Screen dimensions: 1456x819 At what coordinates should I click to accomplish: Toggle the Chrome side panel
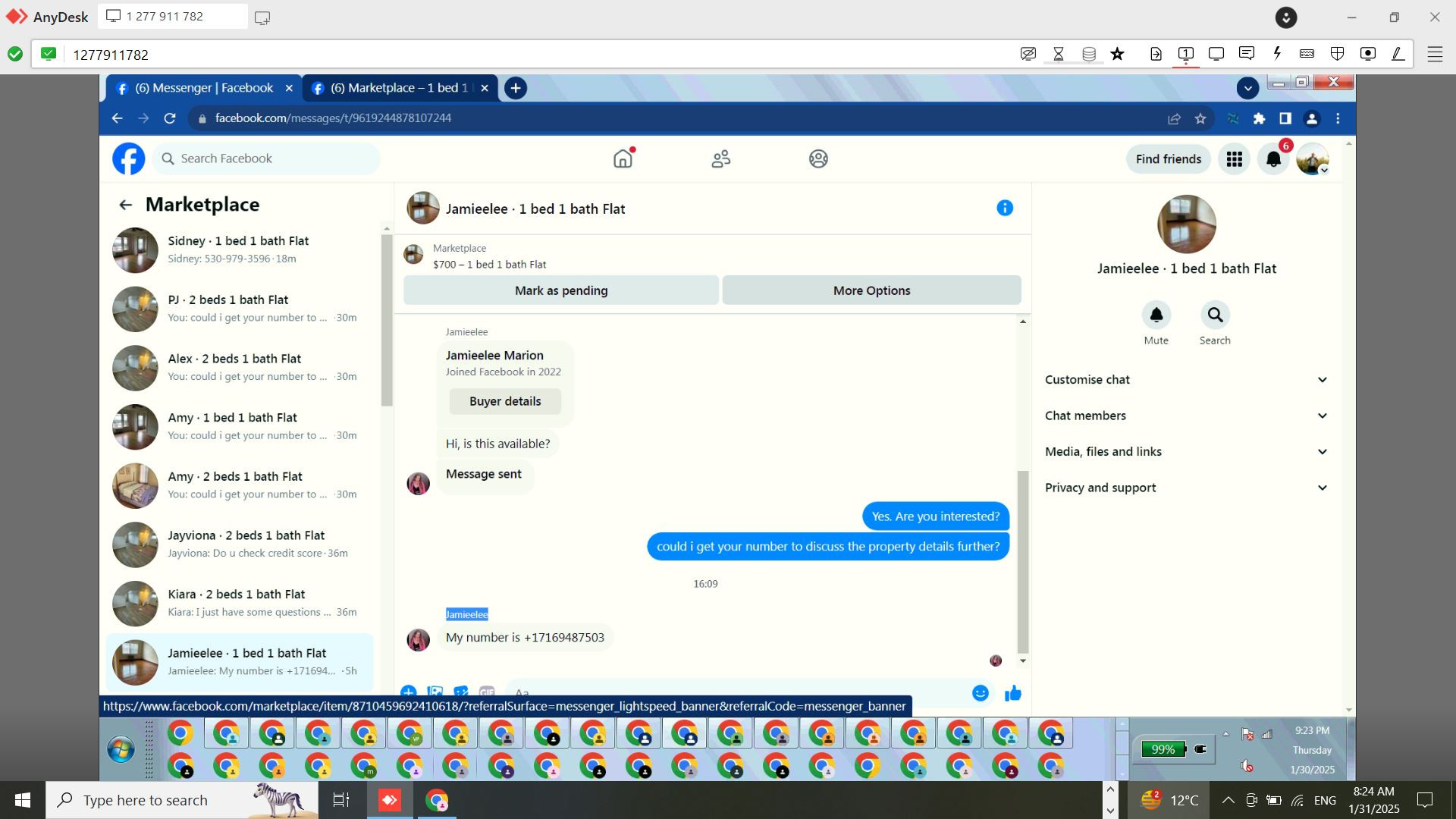1285,118
